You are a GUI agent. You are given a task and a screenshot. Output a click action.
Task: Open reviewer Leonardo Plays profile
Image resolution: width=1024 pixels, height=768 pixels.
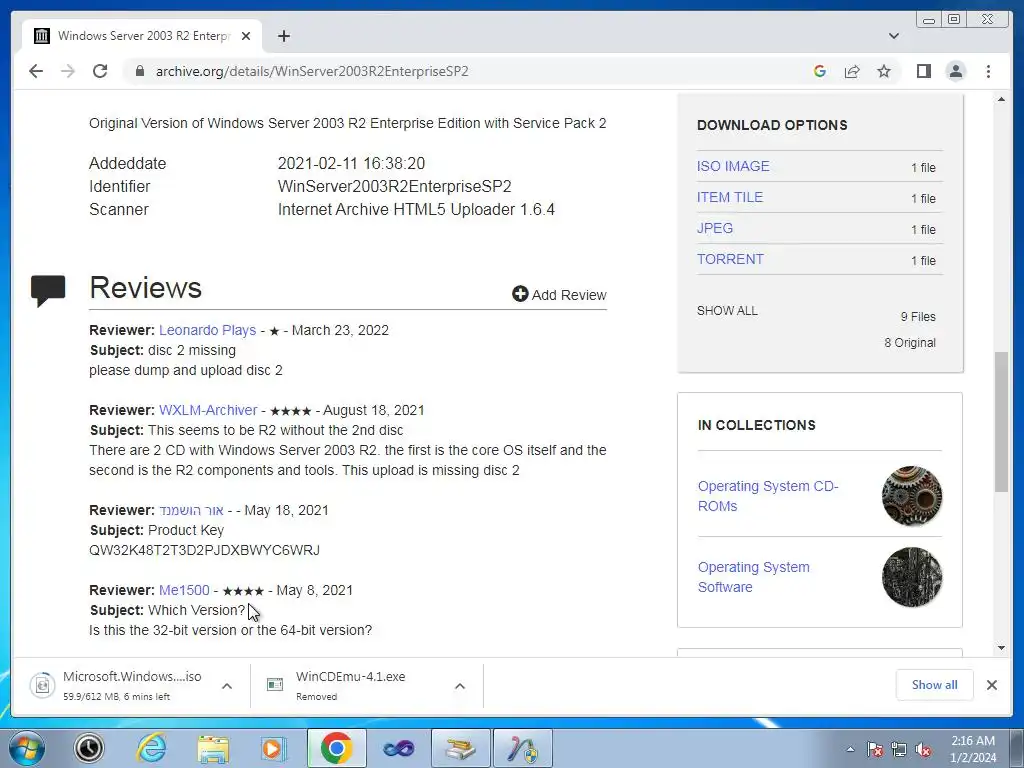click(x=207, y=330)
